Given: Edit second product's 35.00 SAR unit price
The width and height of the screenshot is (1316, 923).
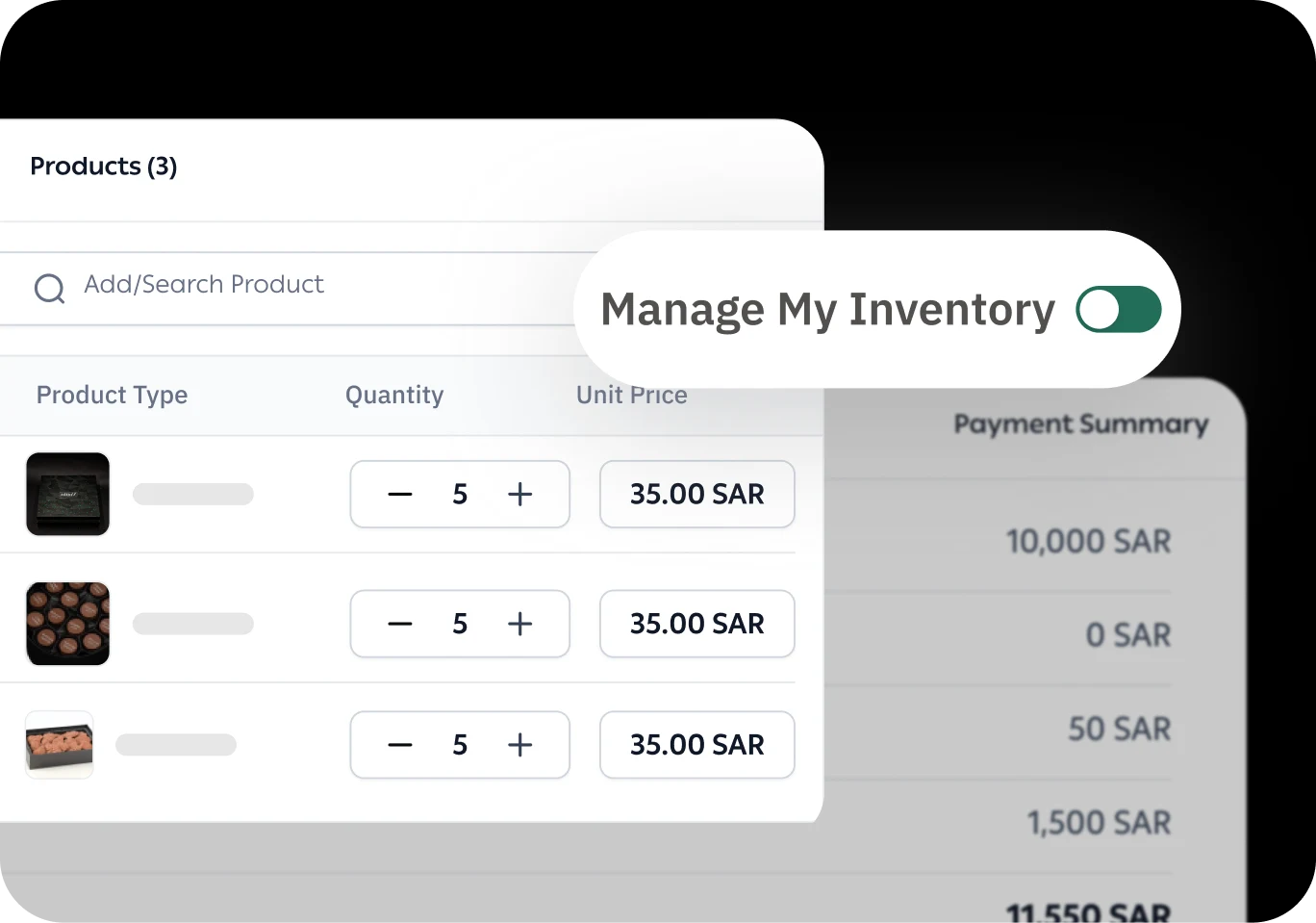Looking at the screenshot, I should click(696, 624).
